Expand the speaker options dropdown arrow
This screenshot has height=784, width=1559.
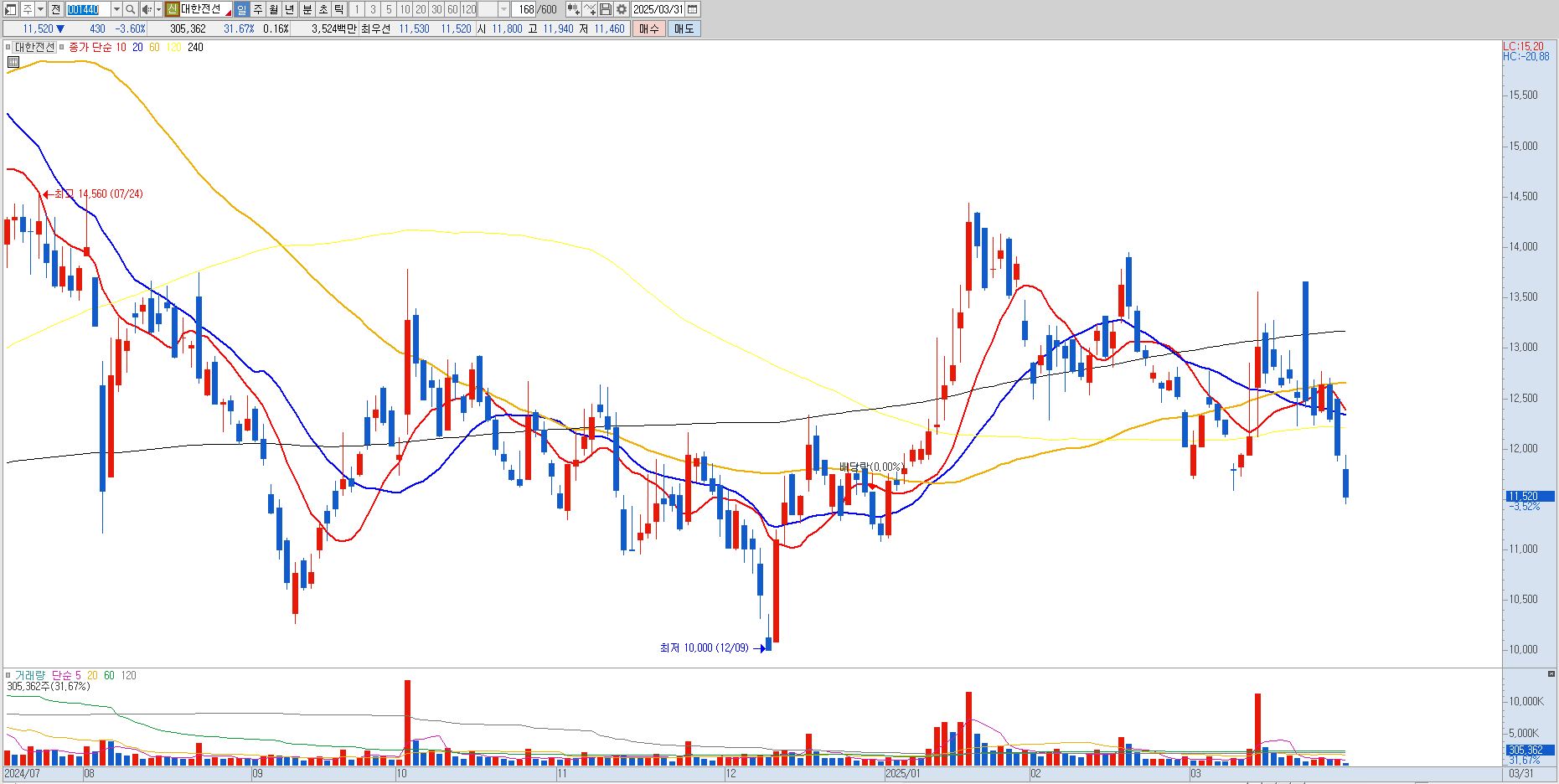158,9
